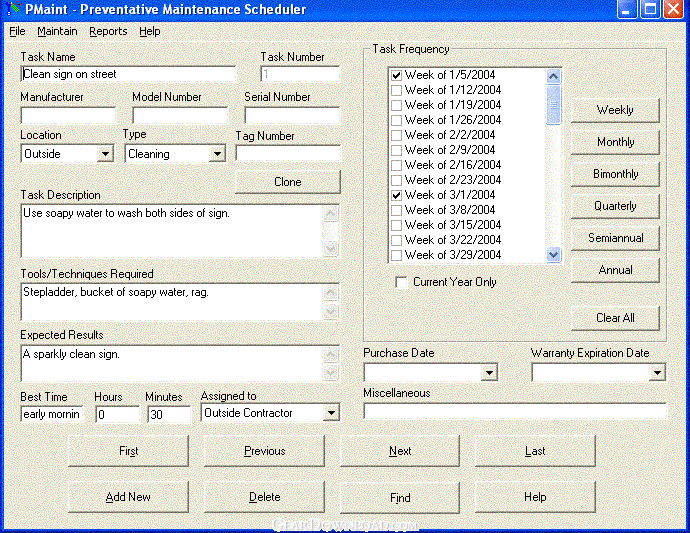Click the Expected Results text area
This screenshot has width=690, height=533.
pyautogui.click(x=172, y=364)
